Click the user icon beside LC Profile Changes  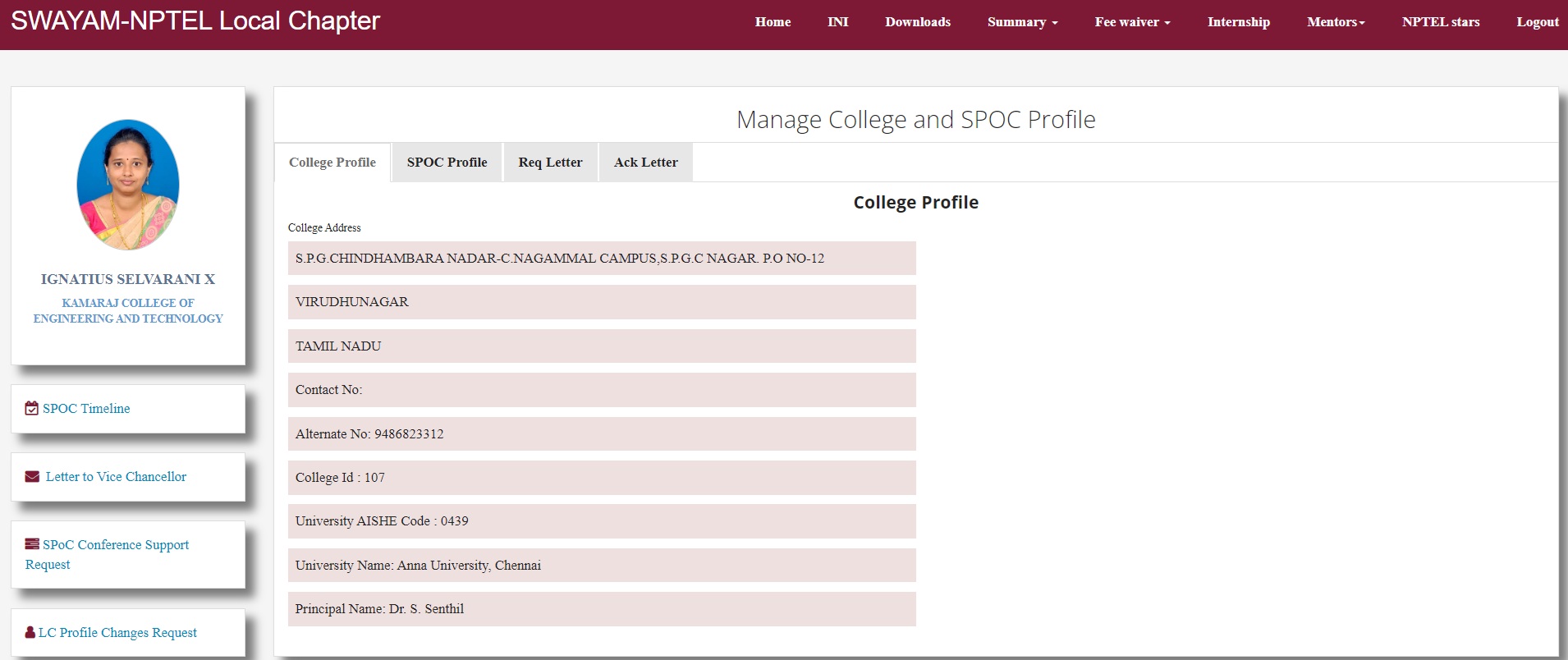pos(30,632)
